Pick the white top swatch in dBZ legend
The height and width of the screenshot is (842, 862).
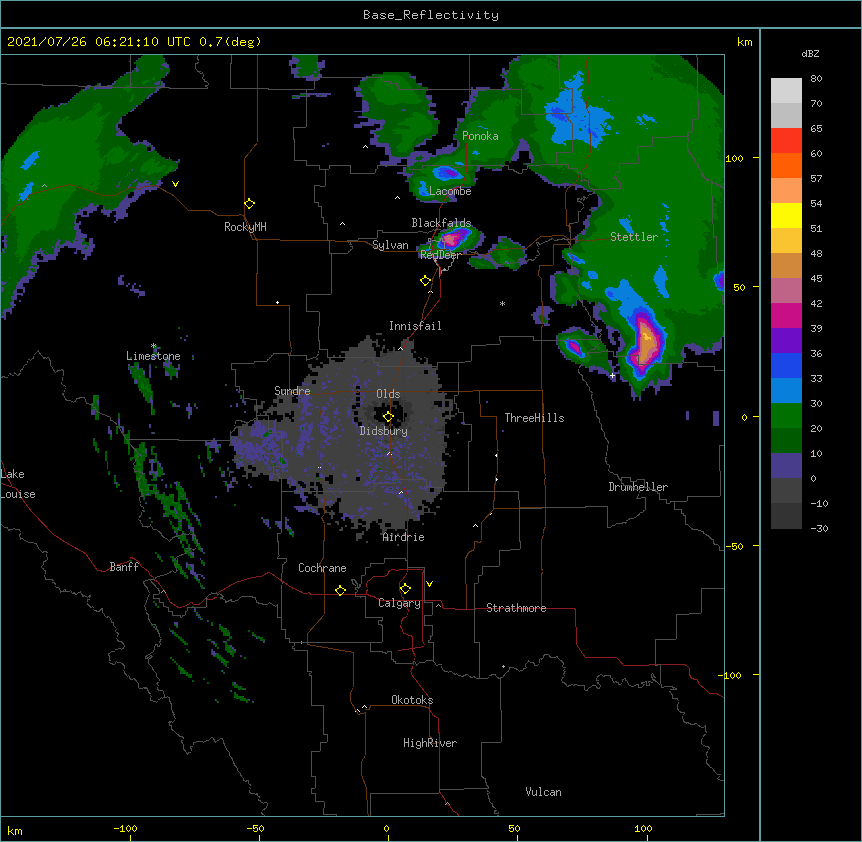click(786, 91)
